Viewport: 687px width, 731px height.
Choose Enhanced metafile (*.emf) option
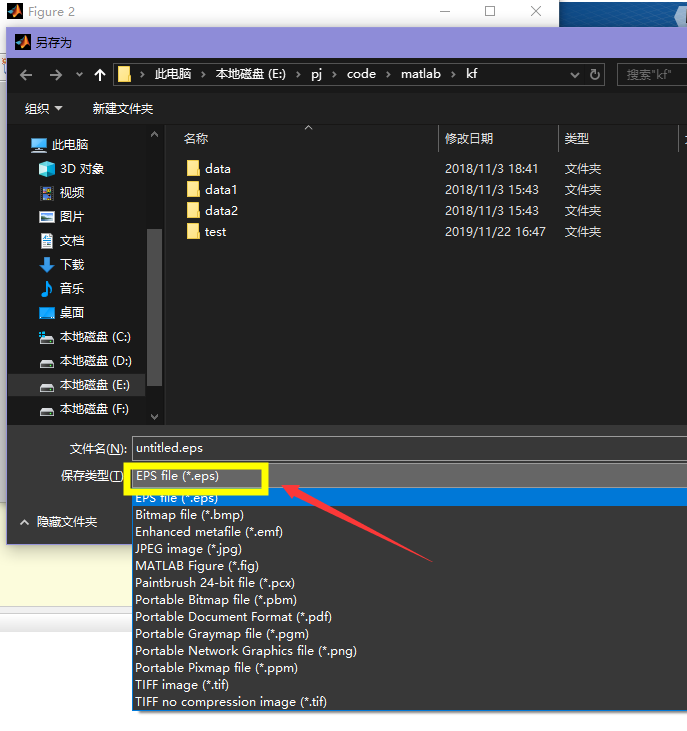(x=410, y=532)
